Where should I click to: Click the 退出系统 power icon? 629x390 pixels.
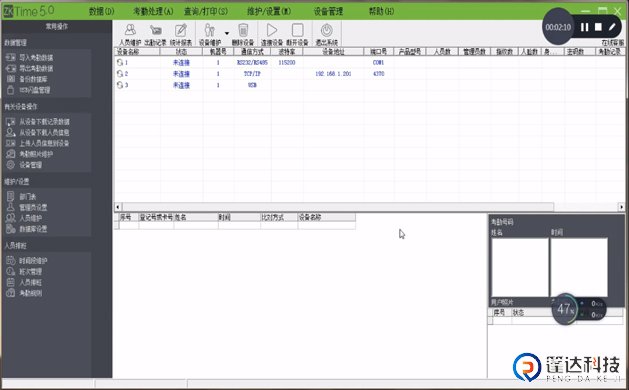point(327,34)
